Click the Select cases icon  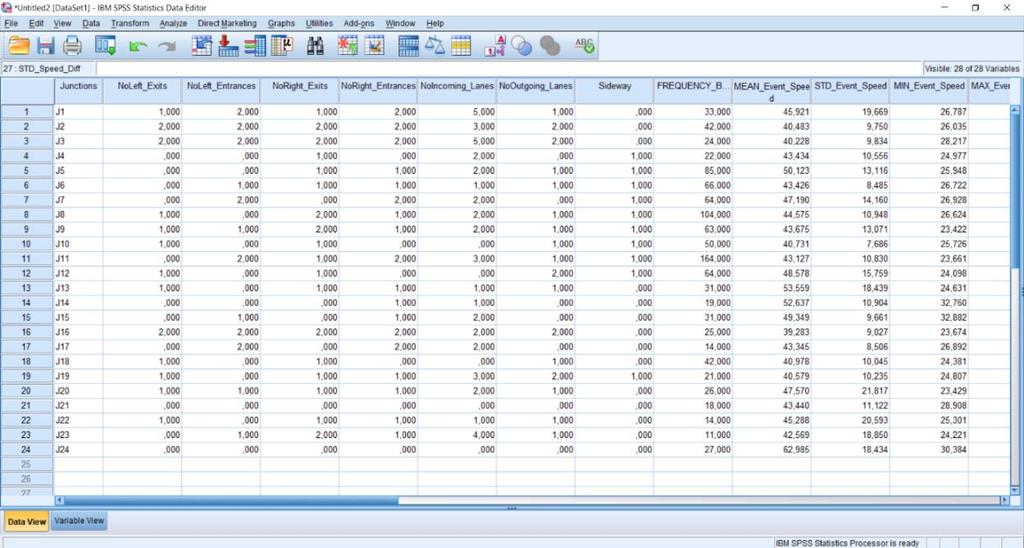coord(461,46)
